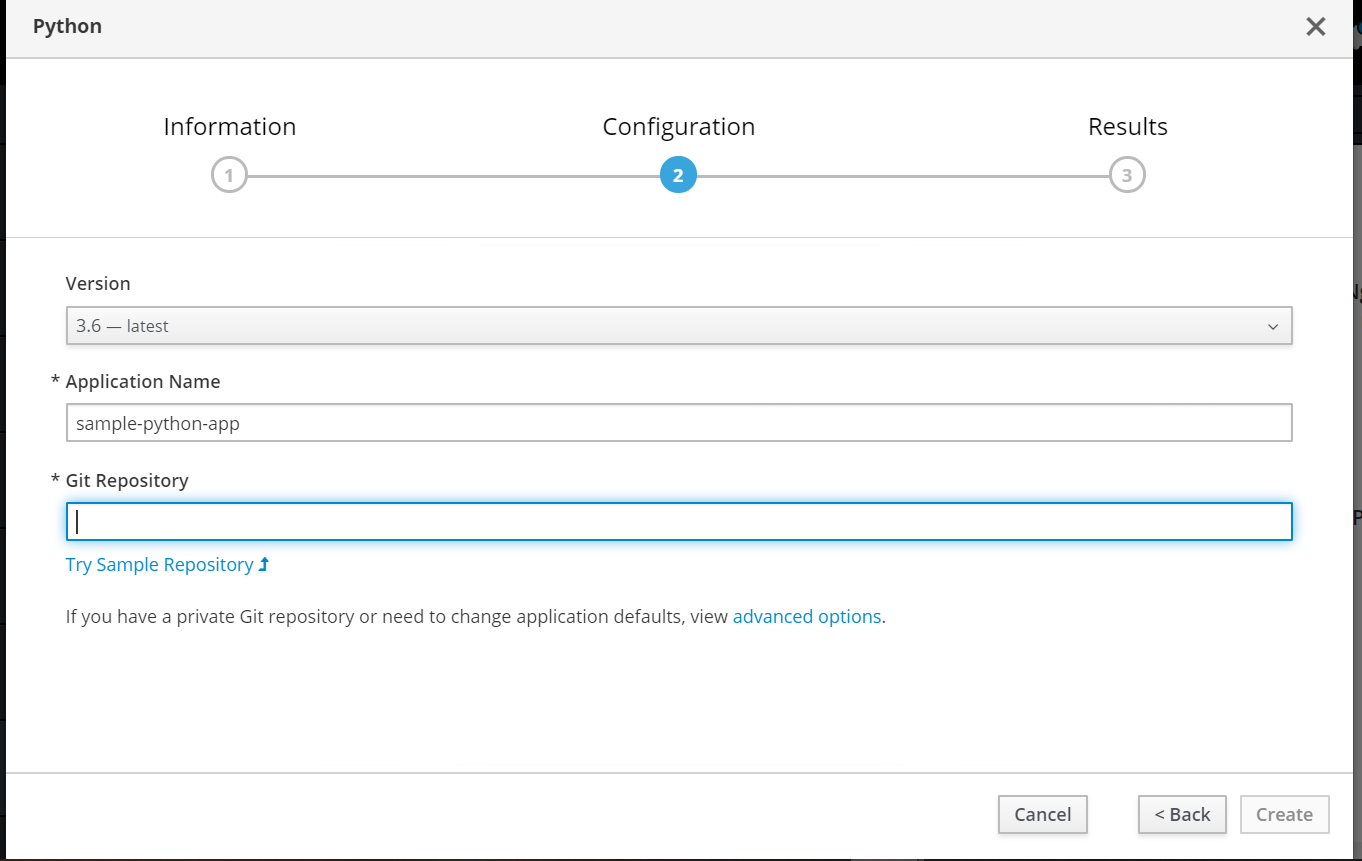Click the Version dropdown chevron arrow
Image resolution: width=1362 pixels, height=861 pixels.
(1272, 325)
